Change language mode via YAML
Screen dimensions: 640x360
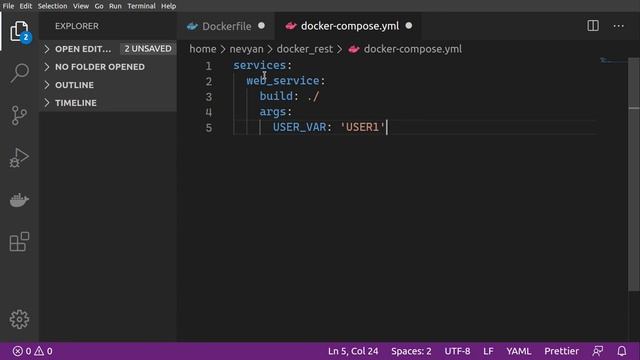[519, 351]
